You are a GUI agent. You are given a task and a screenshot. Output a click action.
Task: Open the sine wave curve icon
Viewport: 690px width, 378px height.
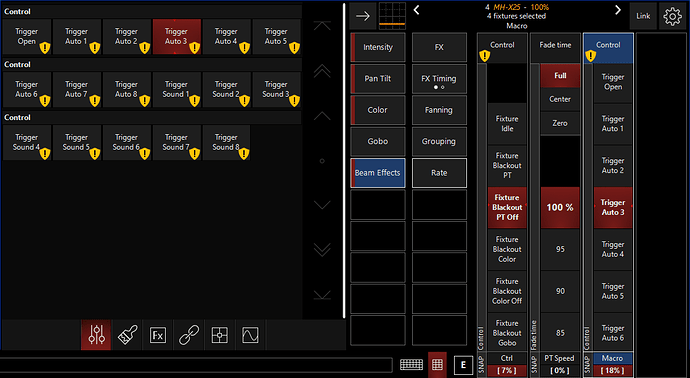(x=250, y=335)
